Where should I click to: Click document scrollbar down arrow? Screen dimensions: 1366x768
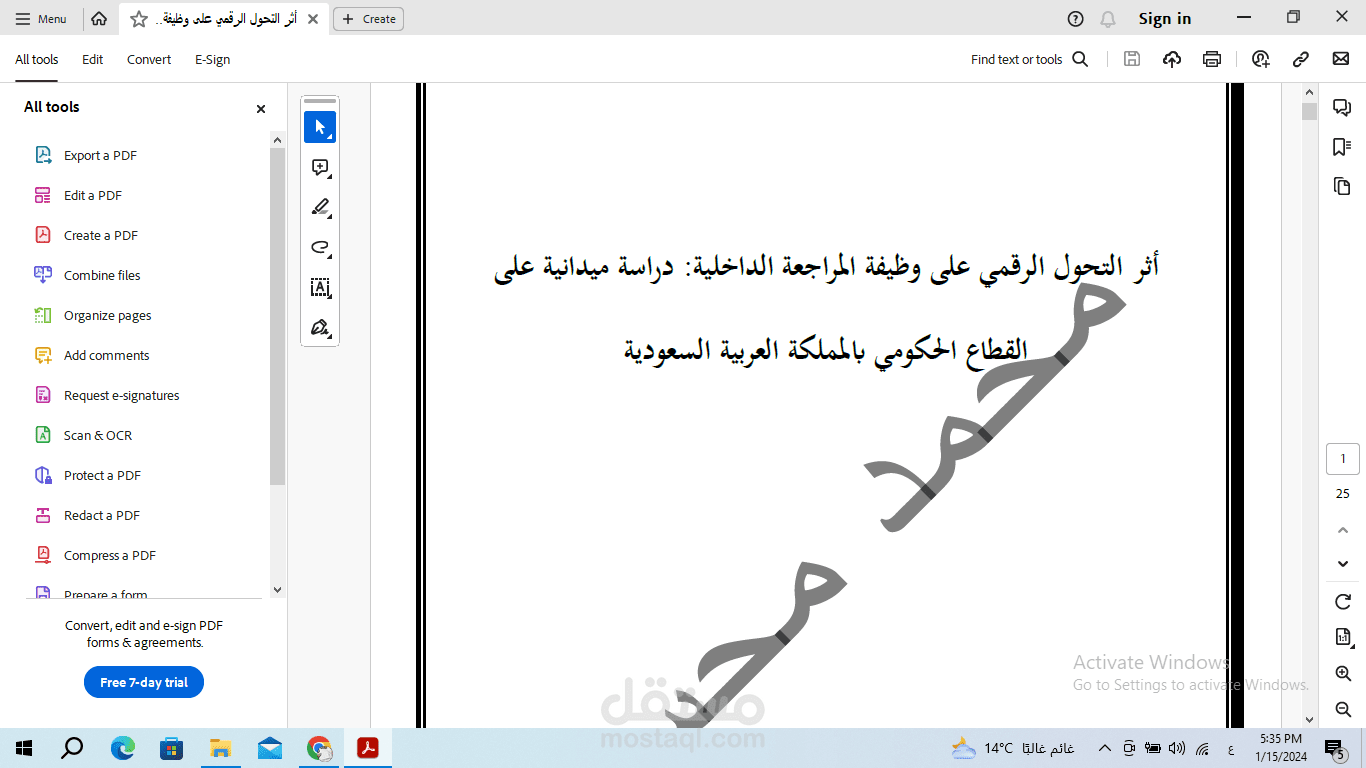tap(1309, 719)
